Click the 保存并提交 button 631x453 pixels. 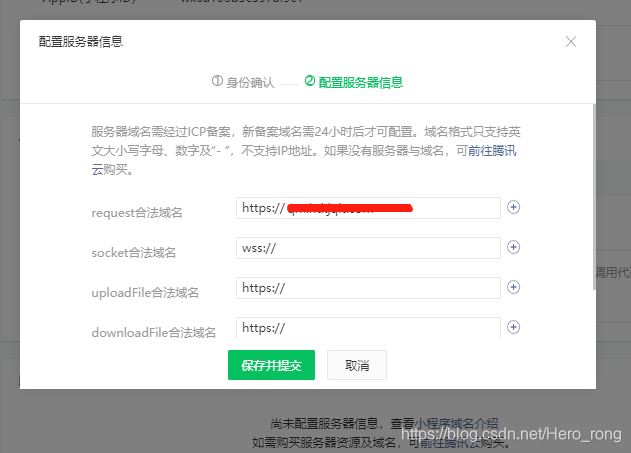point(271,365)
